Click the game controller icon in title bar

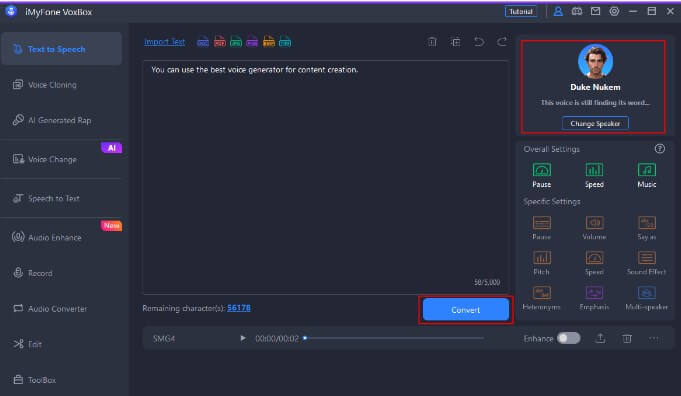click(x=577, y=12)
